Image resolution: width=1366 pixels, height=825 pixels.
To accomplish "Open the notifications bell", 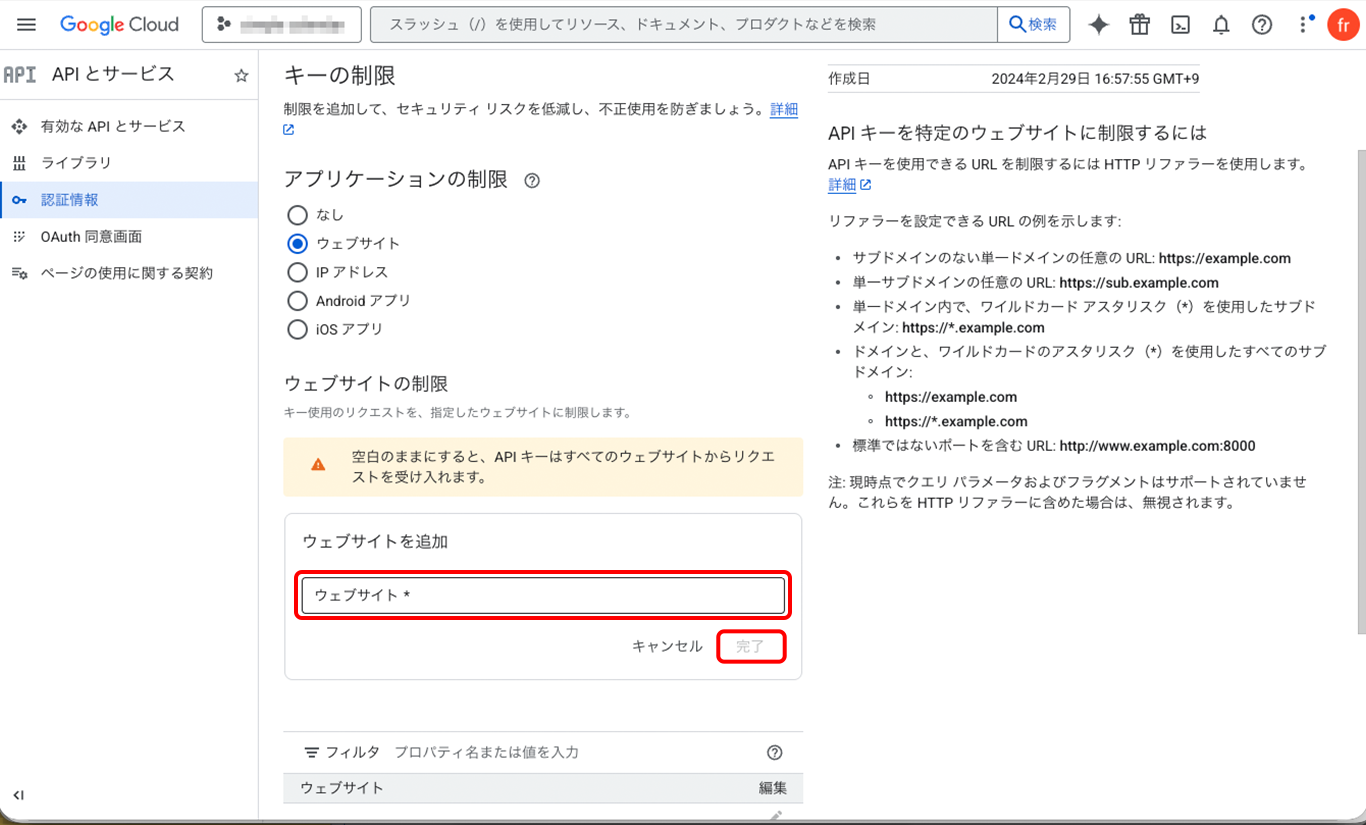I will (1221, 25).
